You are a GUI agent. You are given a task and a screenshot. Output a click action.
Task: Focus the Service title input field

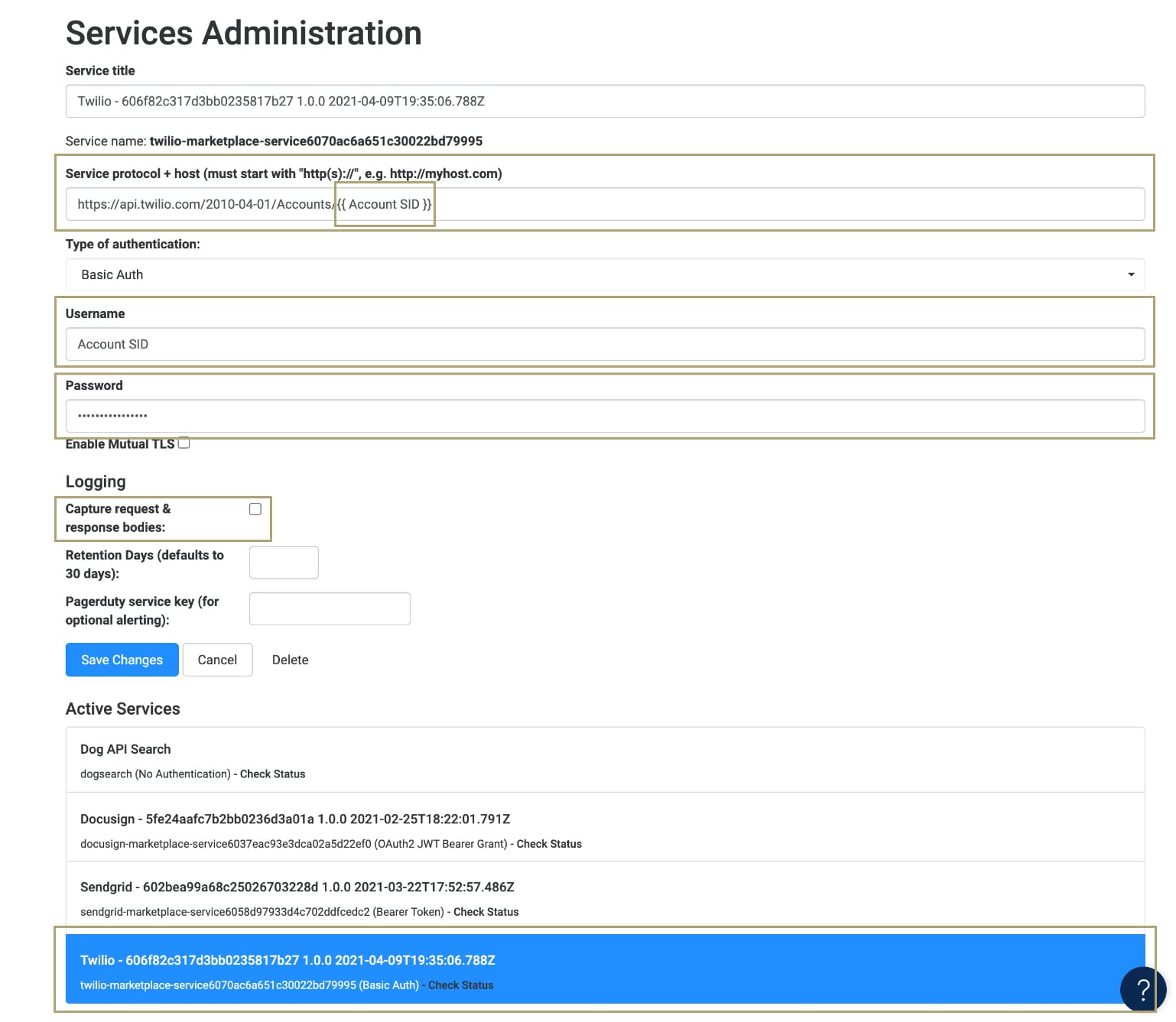605,101
